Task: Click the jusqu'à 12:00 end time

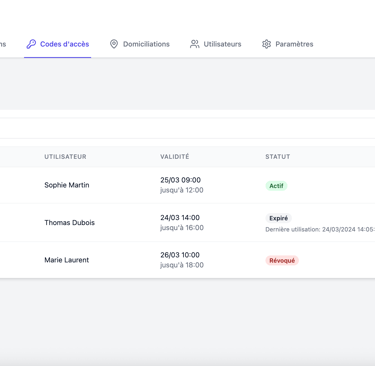Action: (x=182, y=190)
